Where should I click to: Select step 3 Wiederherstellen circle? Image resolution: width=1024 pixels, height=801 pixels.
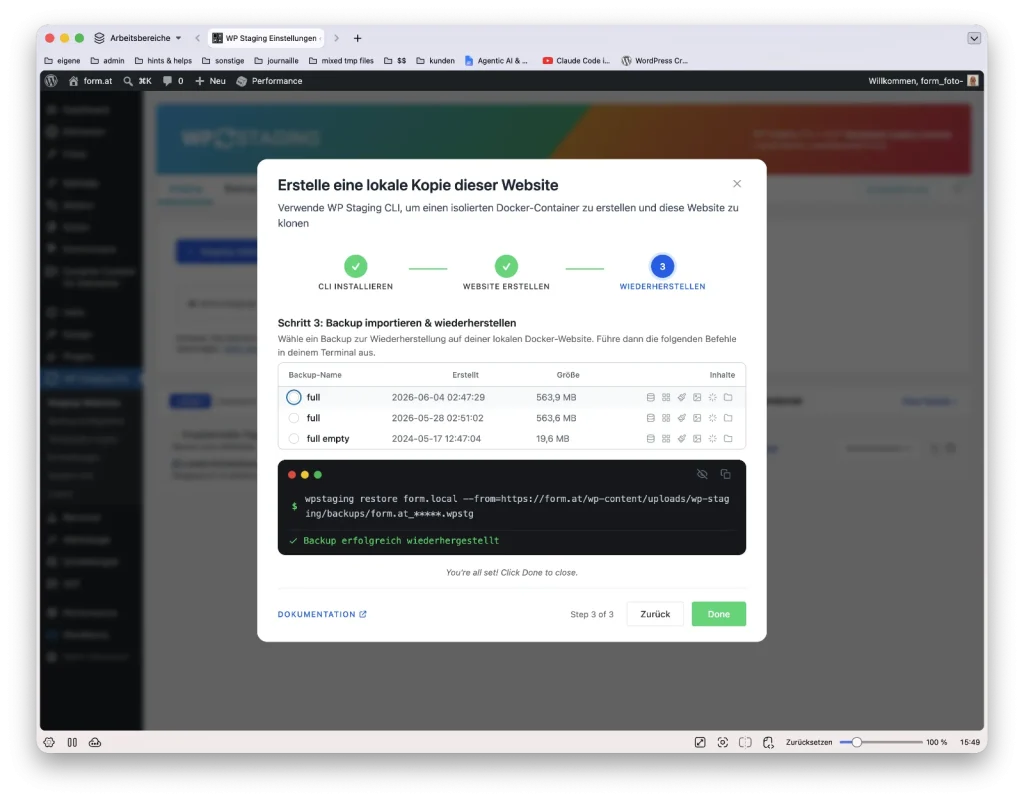(x=662, y=266)
